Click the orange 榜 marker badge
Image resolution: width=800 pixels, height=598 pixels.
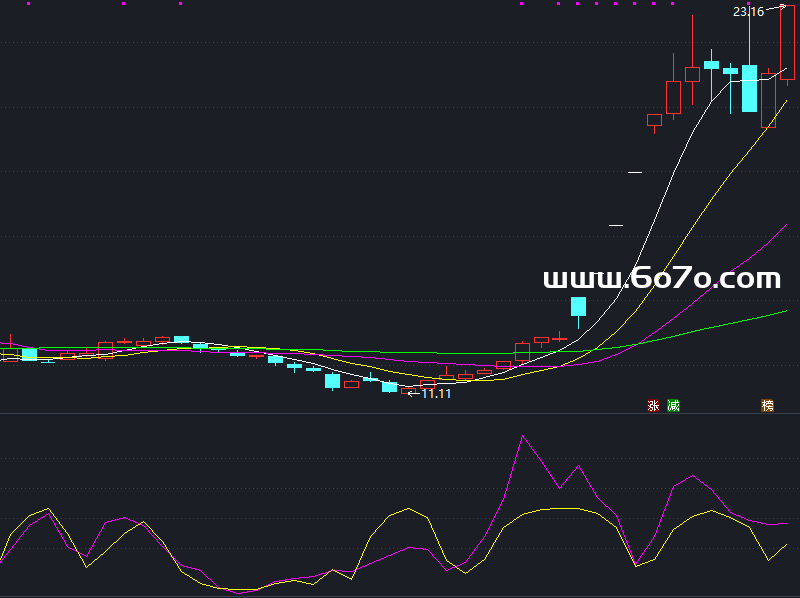point(767,406)
